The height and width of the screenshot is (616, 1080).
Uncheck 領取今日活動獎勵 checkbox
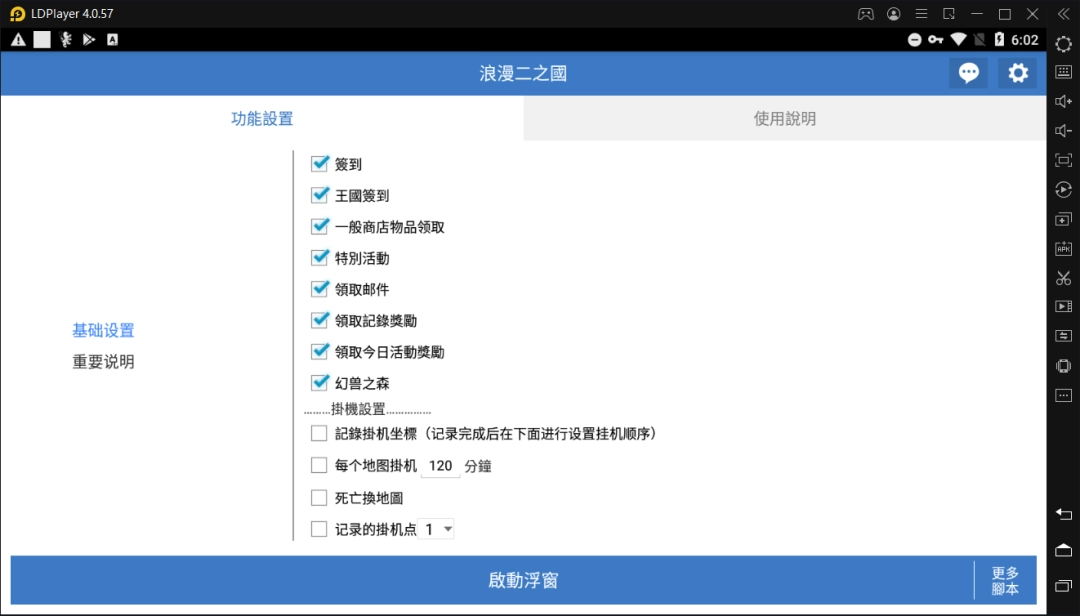click(x=319, y=351)
